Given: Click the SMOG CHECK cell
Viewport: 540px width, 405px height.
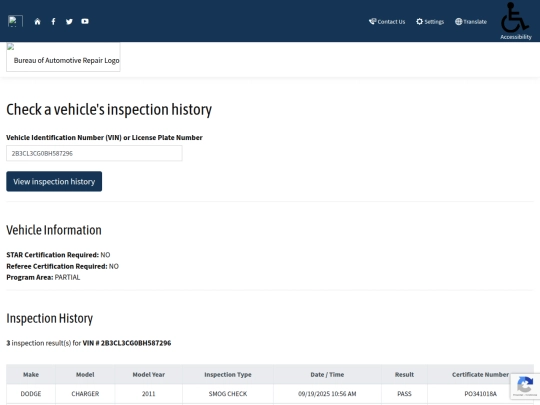Looking at the screenshot, I should 228,394.
